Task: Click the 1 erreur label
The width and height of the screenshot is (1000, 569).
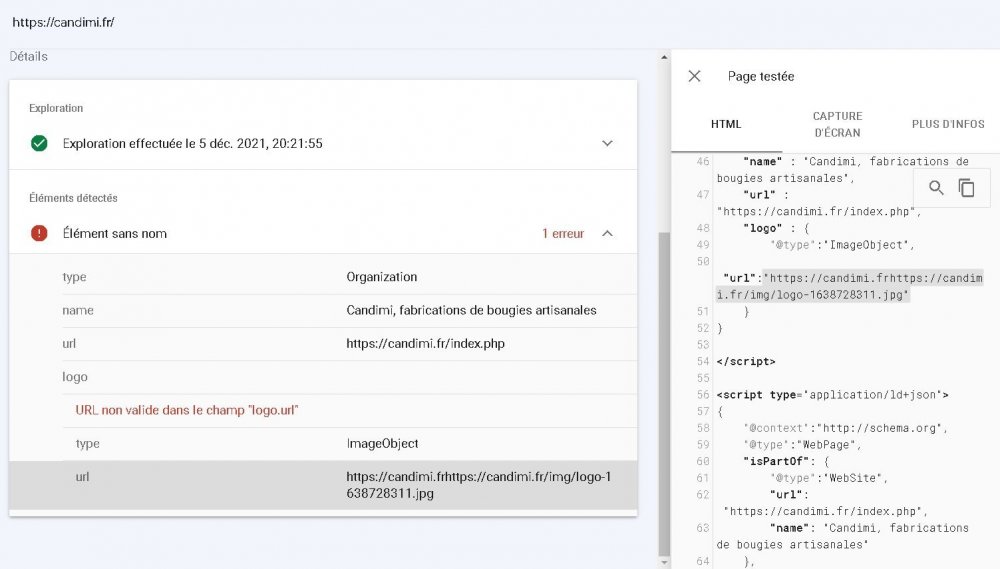Action: (563, 233)
